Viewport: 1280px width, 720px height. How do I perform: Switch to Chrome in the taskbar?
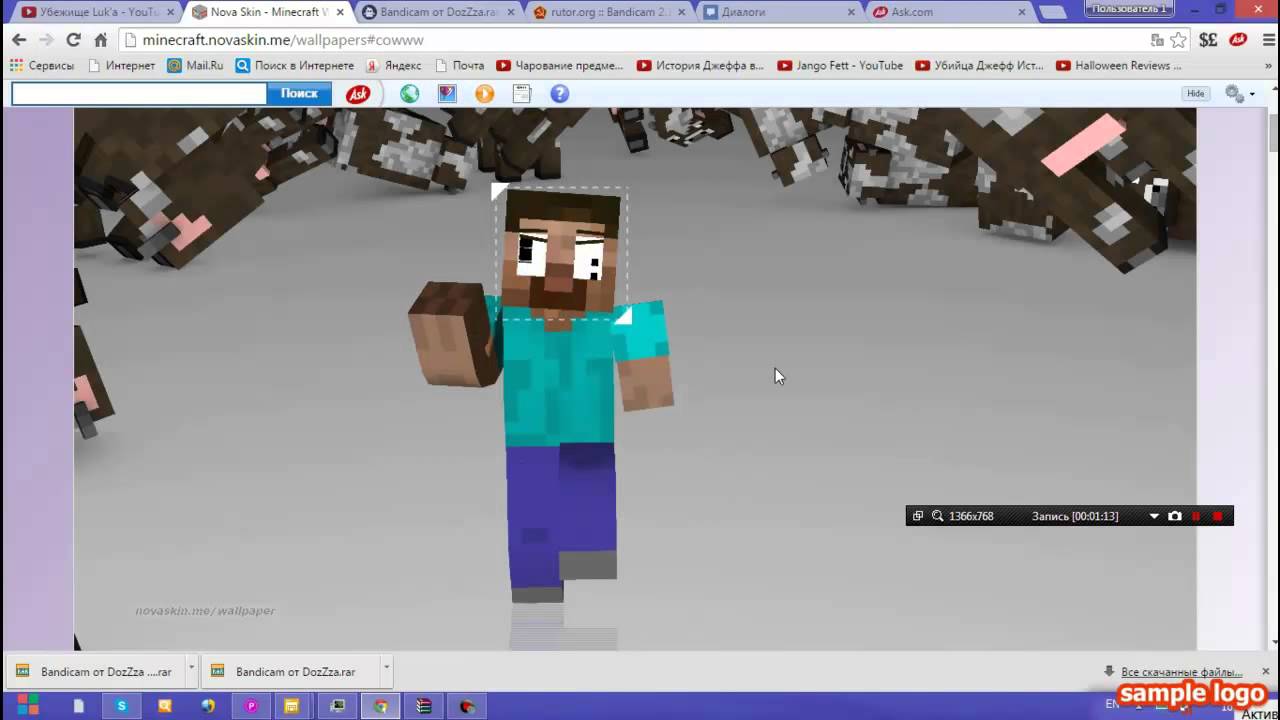click(x=381, y=706)
